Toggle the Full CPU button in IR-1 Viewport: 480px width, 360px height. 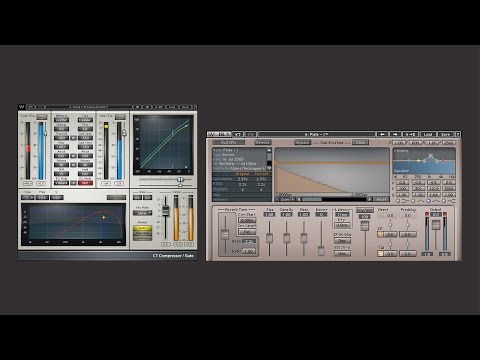[229, 142]
